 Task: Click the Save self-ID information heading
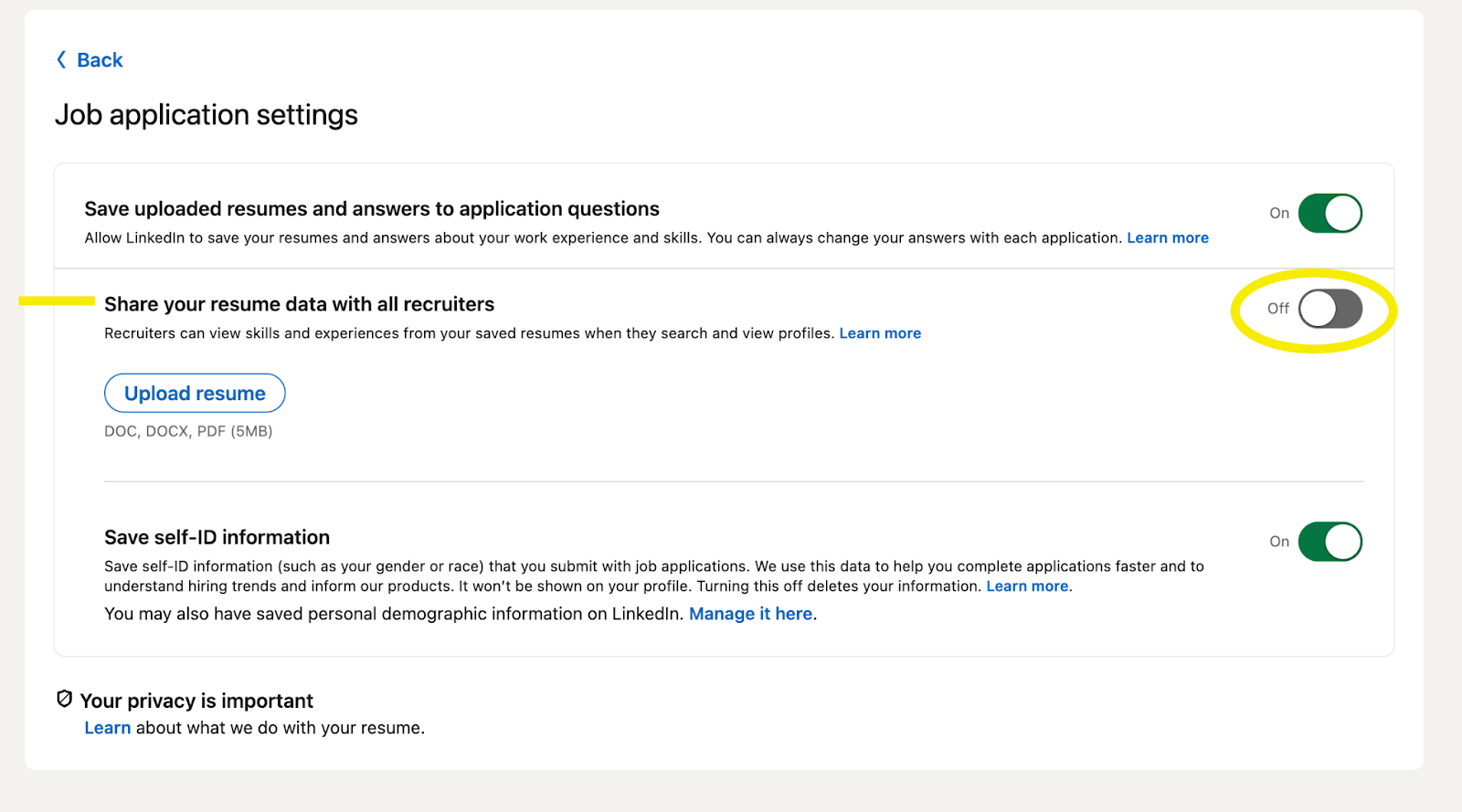[x=217, y=537]
